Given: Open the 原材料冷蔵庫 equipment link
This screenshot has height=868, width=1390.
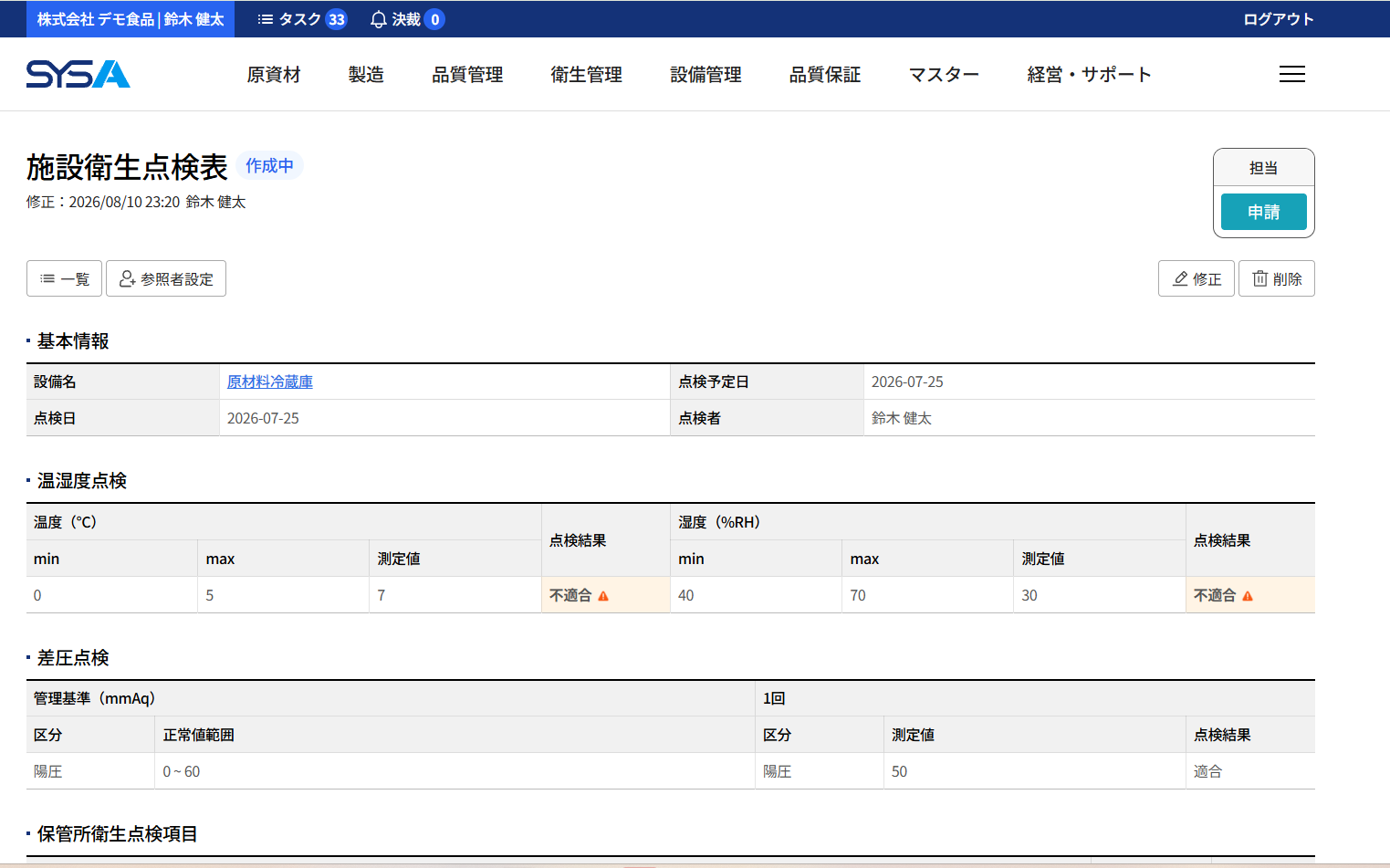Looking at the screenshot, I should (270, 382).
